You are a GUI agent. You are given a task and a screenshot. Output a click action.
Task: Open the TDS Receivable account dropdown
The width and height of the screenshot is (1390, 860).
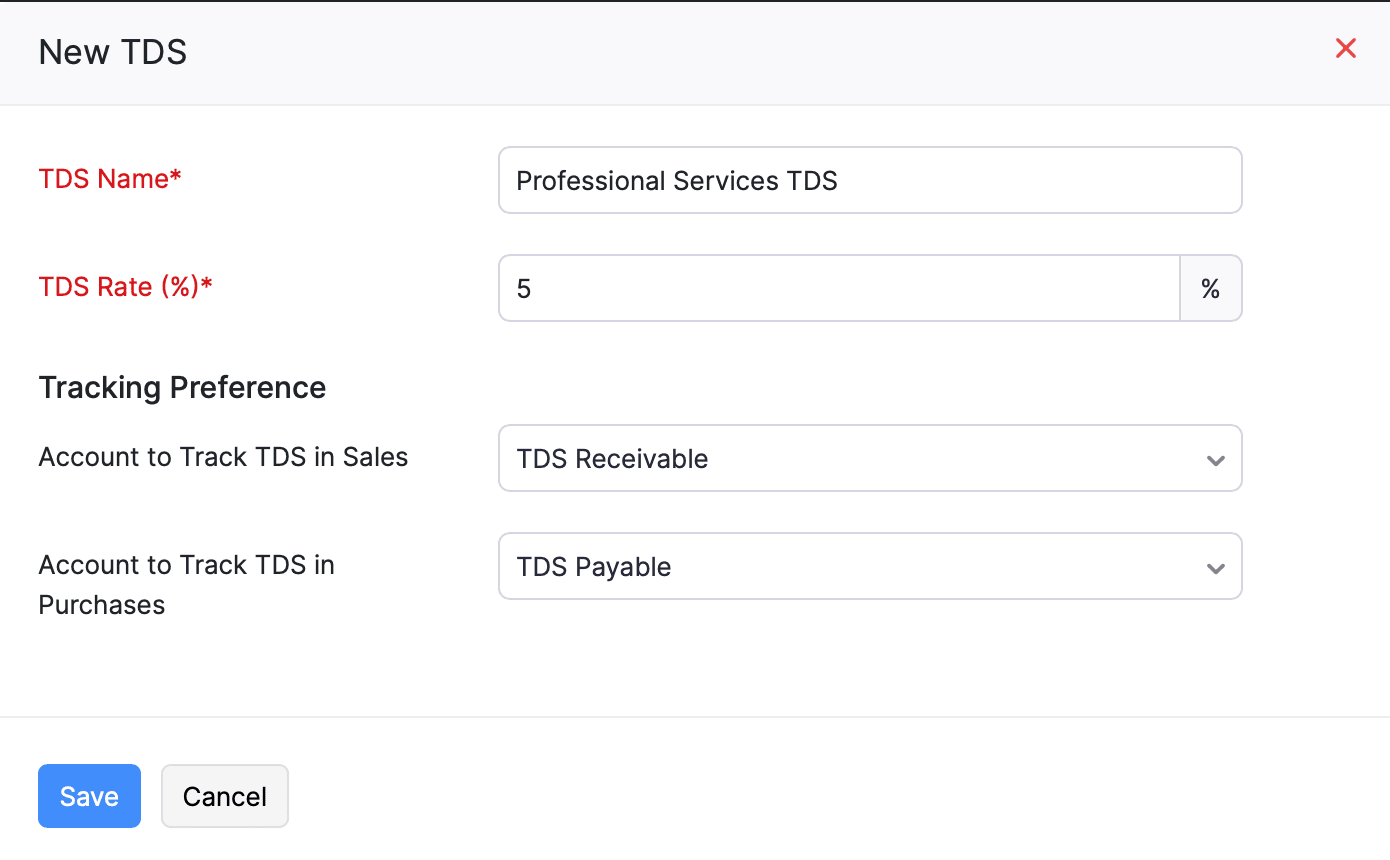tap(870, 458)
